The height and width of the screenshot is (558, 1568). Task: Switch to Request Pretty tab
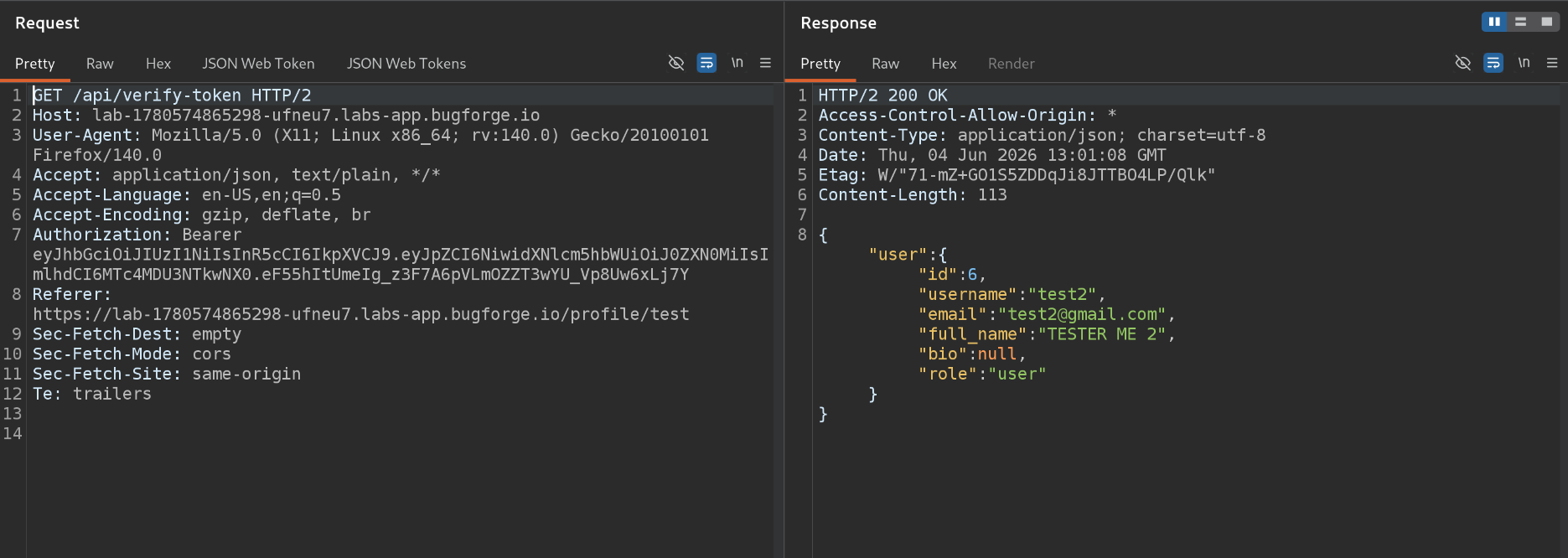click(35, 64)
